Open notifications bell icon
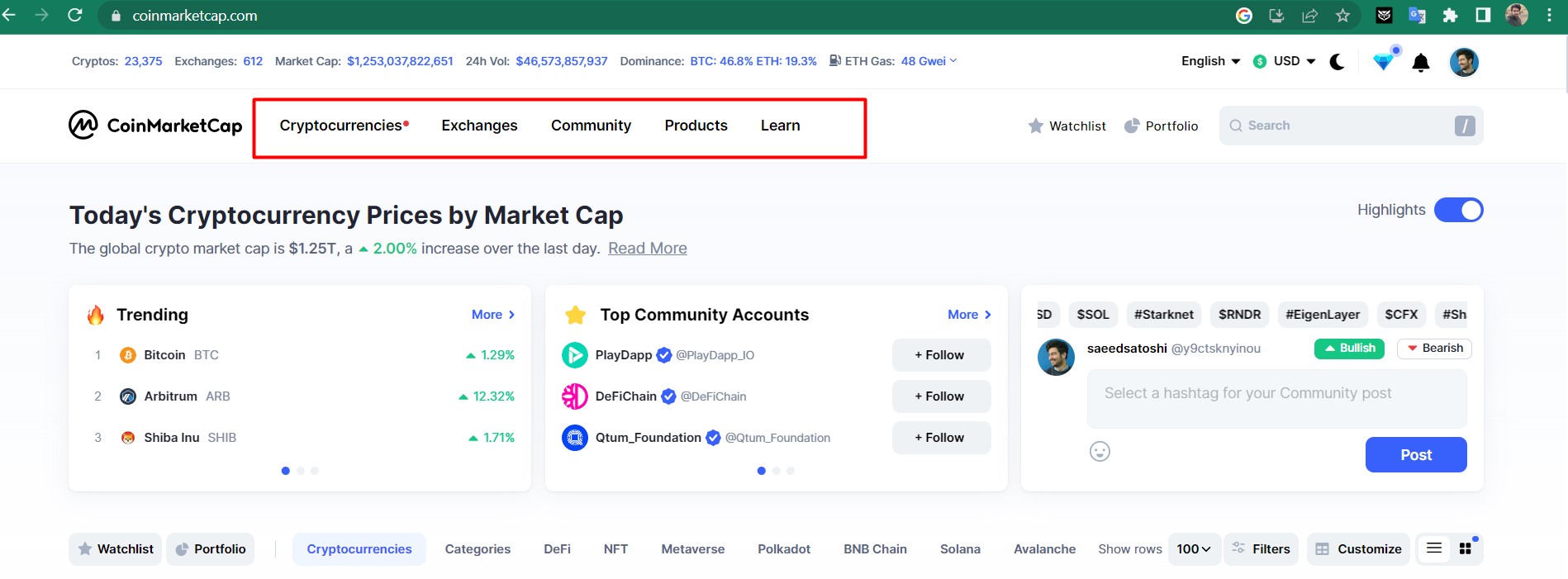This screenshot has height=579, width=1568. coord(1421,63)
